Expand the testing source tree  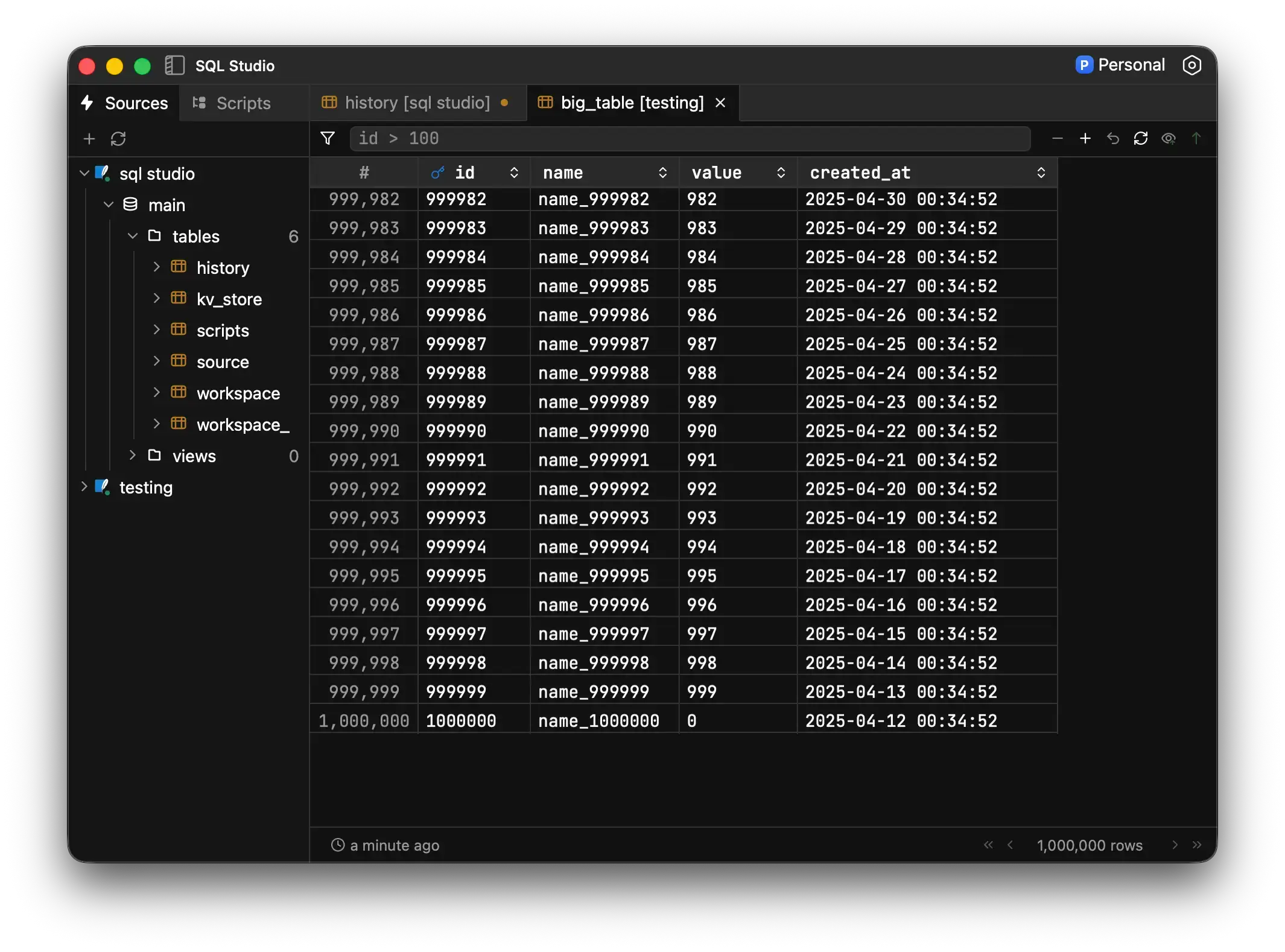[x=84, y=486]
